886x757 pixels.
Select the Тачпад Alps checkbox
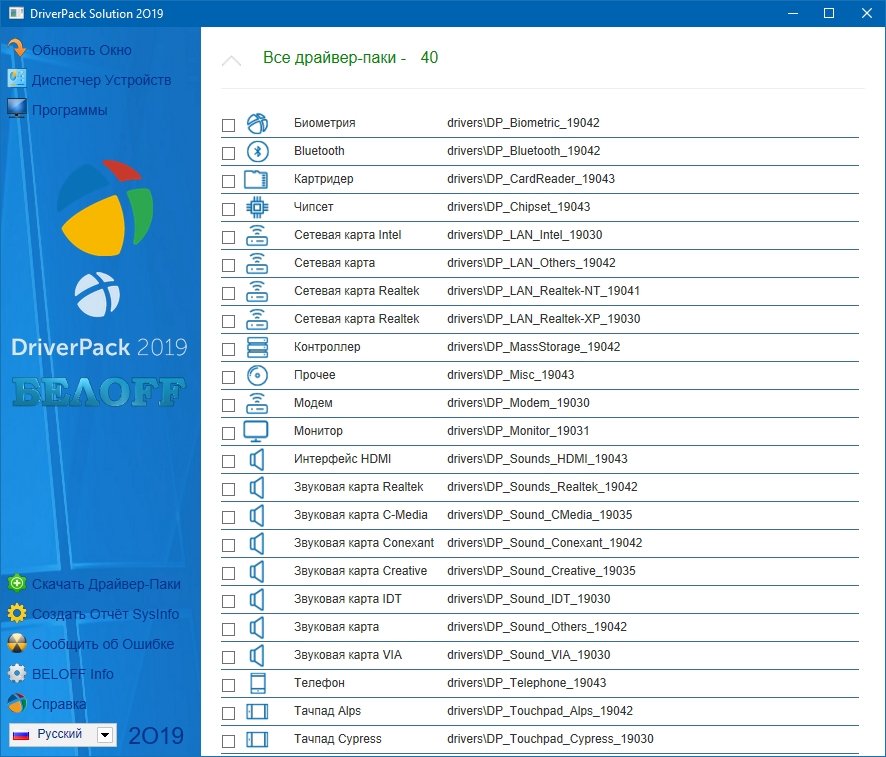(x=229, y=713)
